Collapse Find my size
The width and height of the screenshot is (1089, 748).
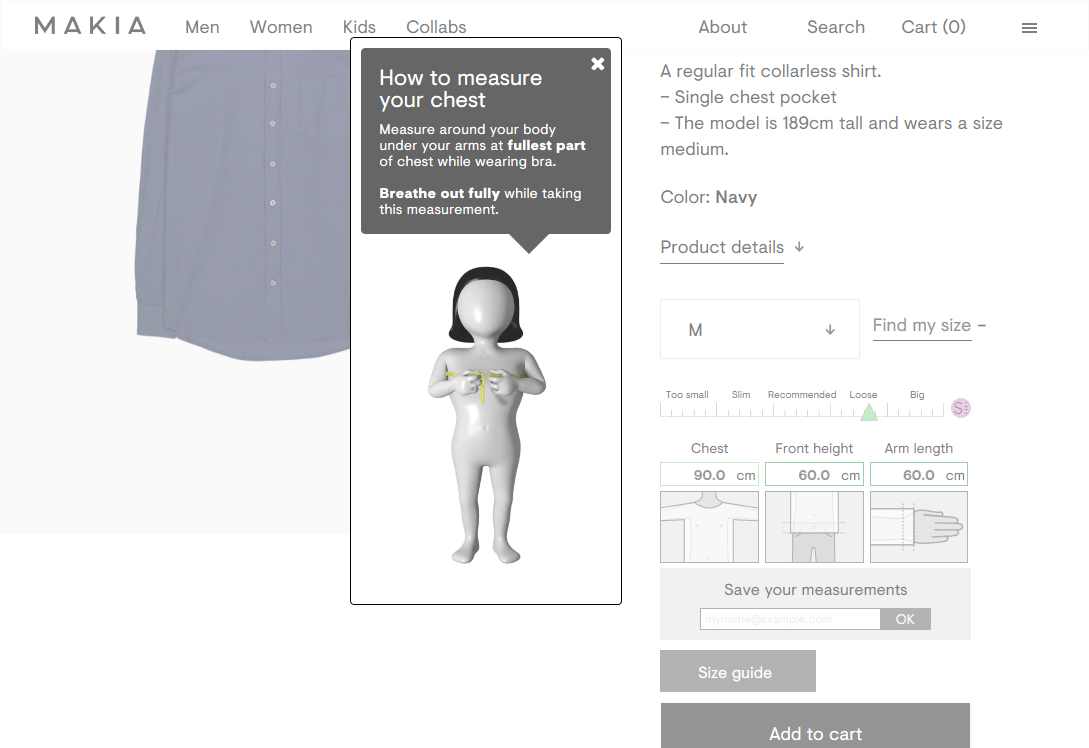pyautogui.click(x=922, y=325)
